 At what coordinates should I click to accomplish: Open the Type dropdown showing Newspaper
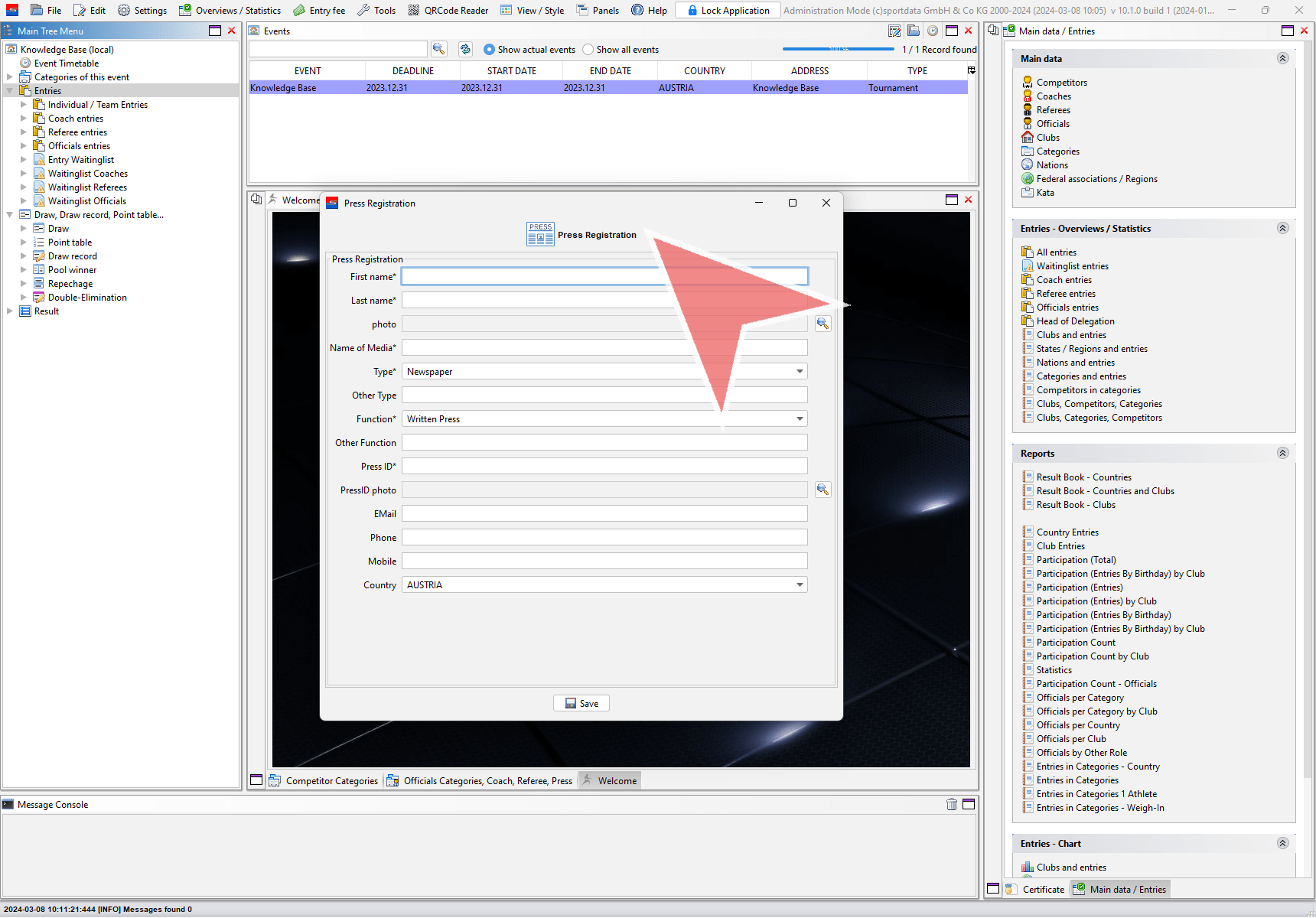pos(800,372)
